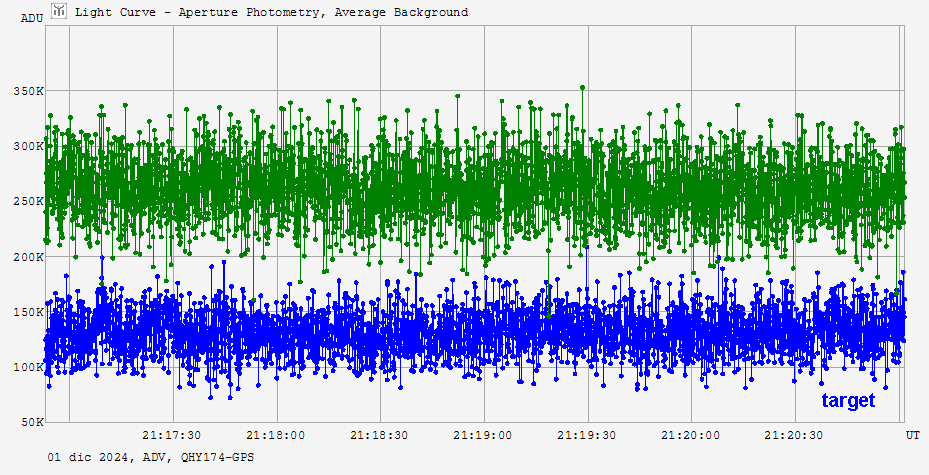Click the 21:18:00 time label
The height and width of the screenshot is (475, 929).
pos(276,435)
